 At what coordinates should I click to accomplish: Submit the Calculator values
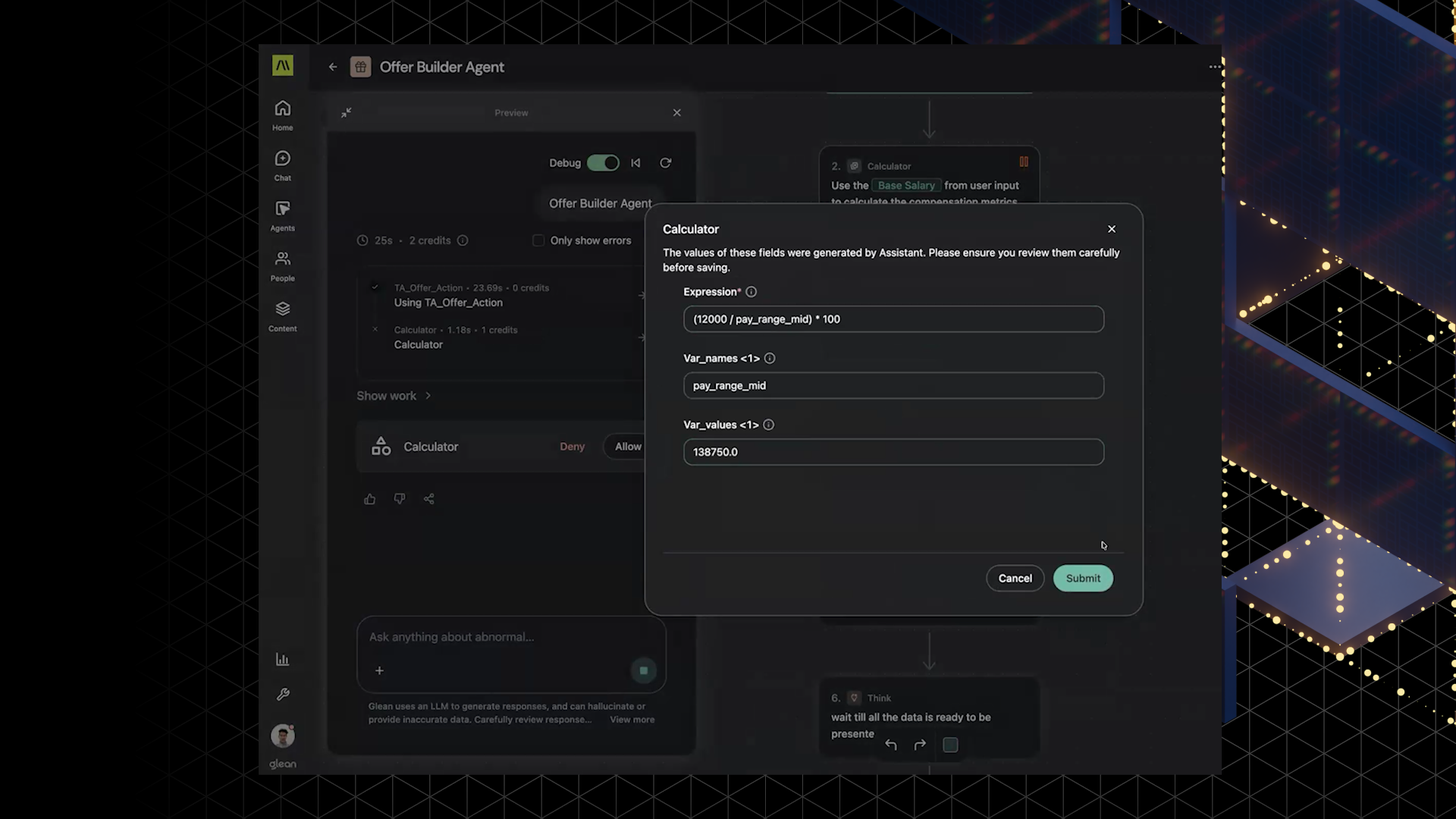(1083, 579)
